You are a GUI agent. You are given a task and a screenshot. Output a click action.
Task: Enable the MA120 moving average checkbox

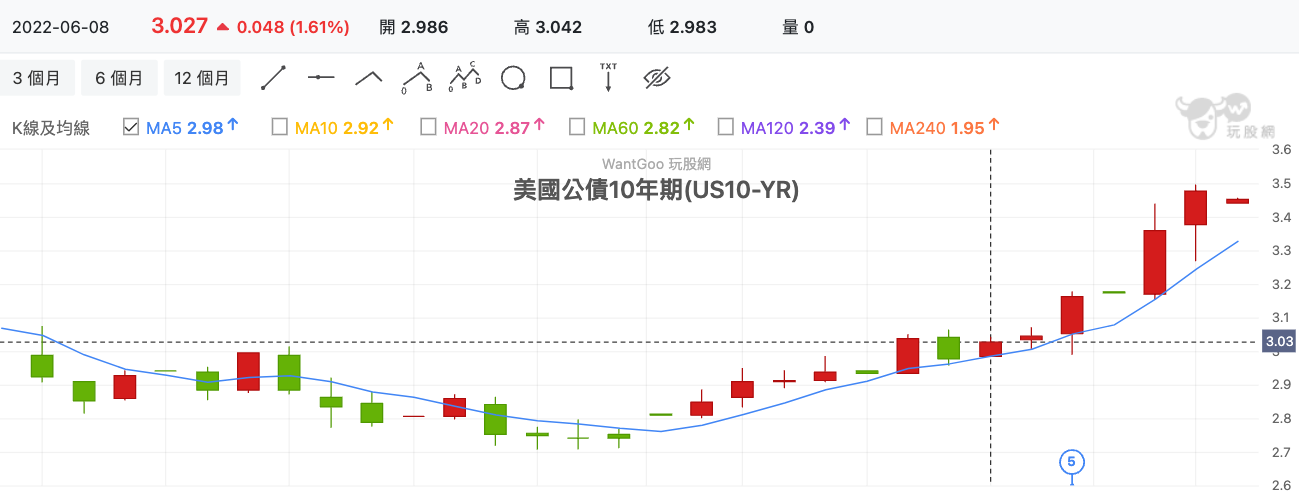pos(725,127)
